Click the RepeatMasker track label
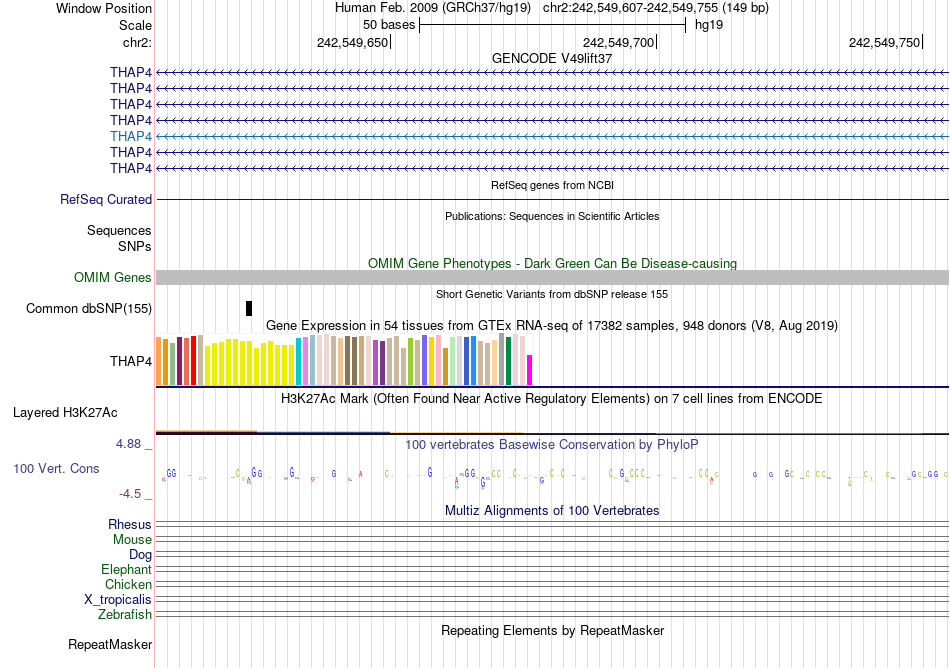Image resolution: width=950 pixels, height=668 pixels. coord(110,644)
